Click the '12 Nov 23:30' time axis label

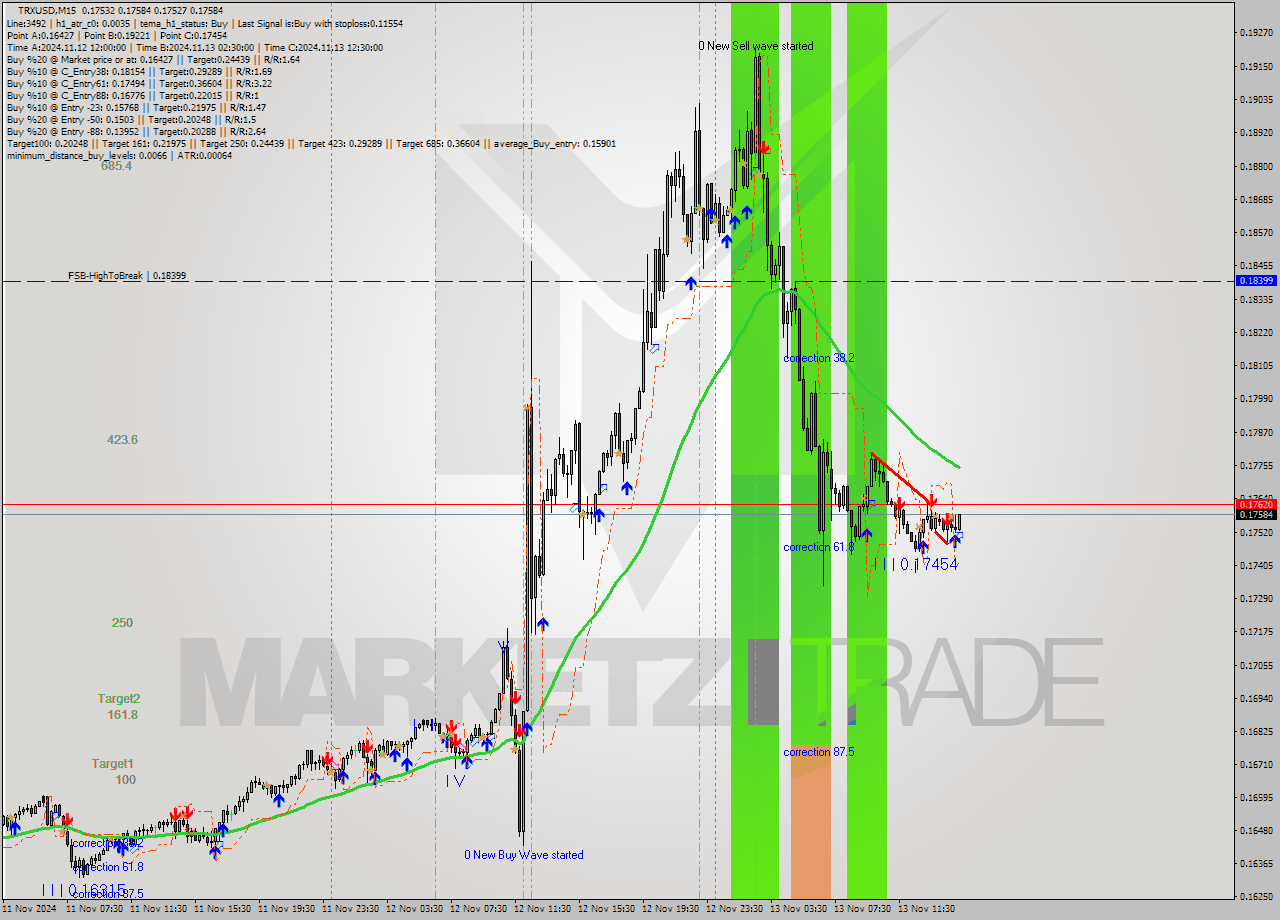click(735, 910)
